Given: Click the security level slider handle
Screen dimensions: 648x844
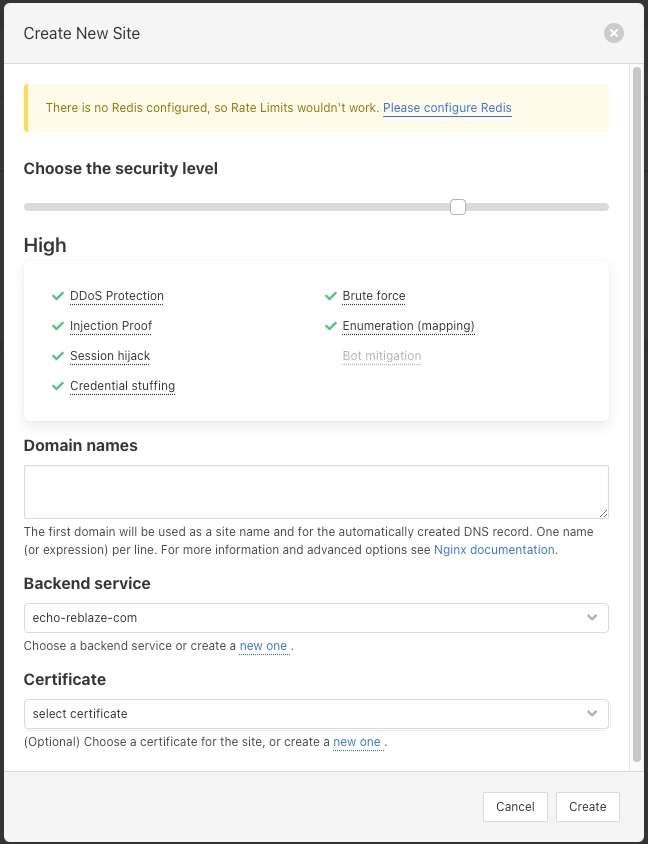Looking at the screenshot, I should tap(458, 207).
